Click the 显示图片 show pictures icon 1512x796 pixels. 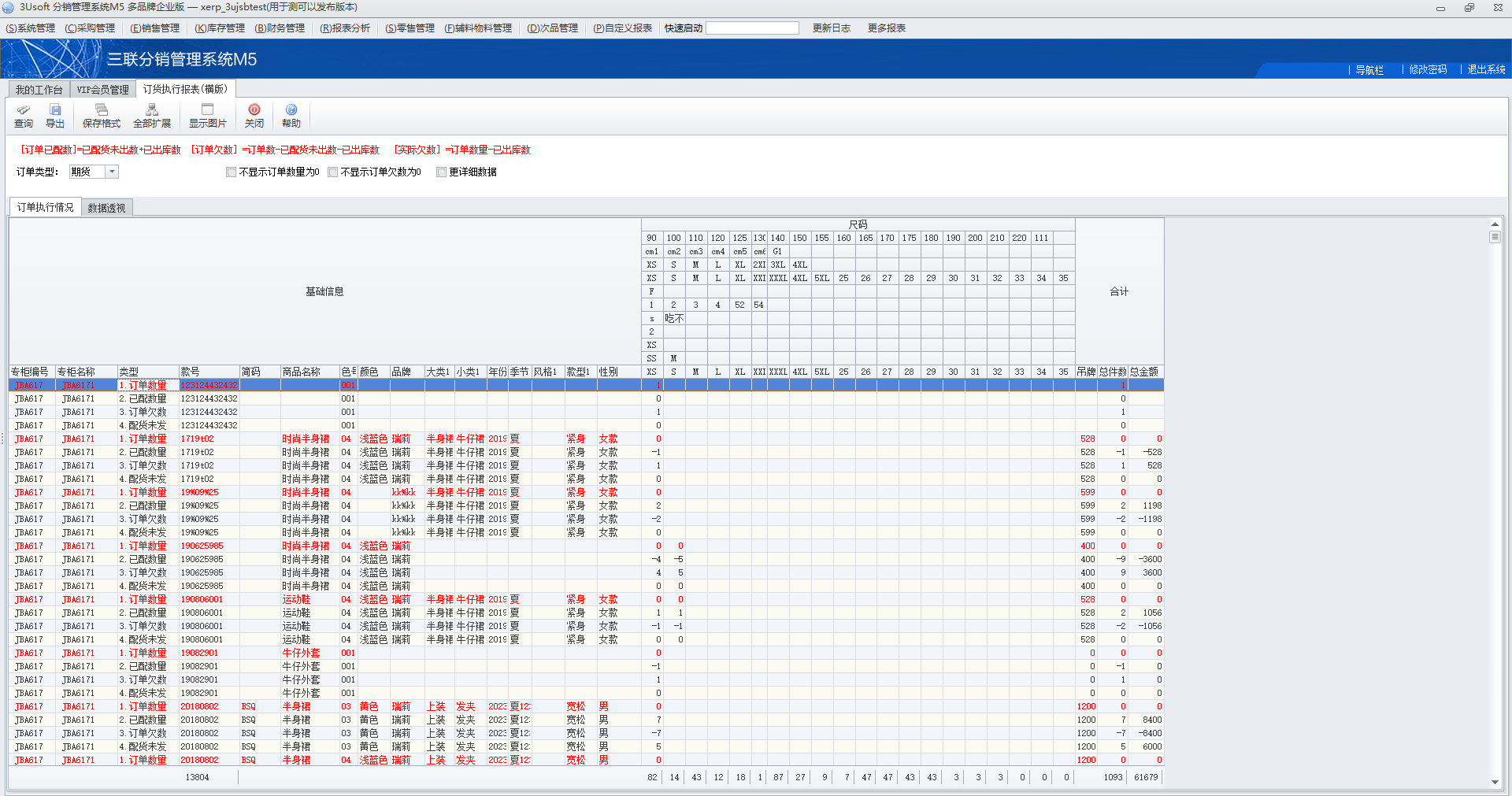[x=208, y=115]
